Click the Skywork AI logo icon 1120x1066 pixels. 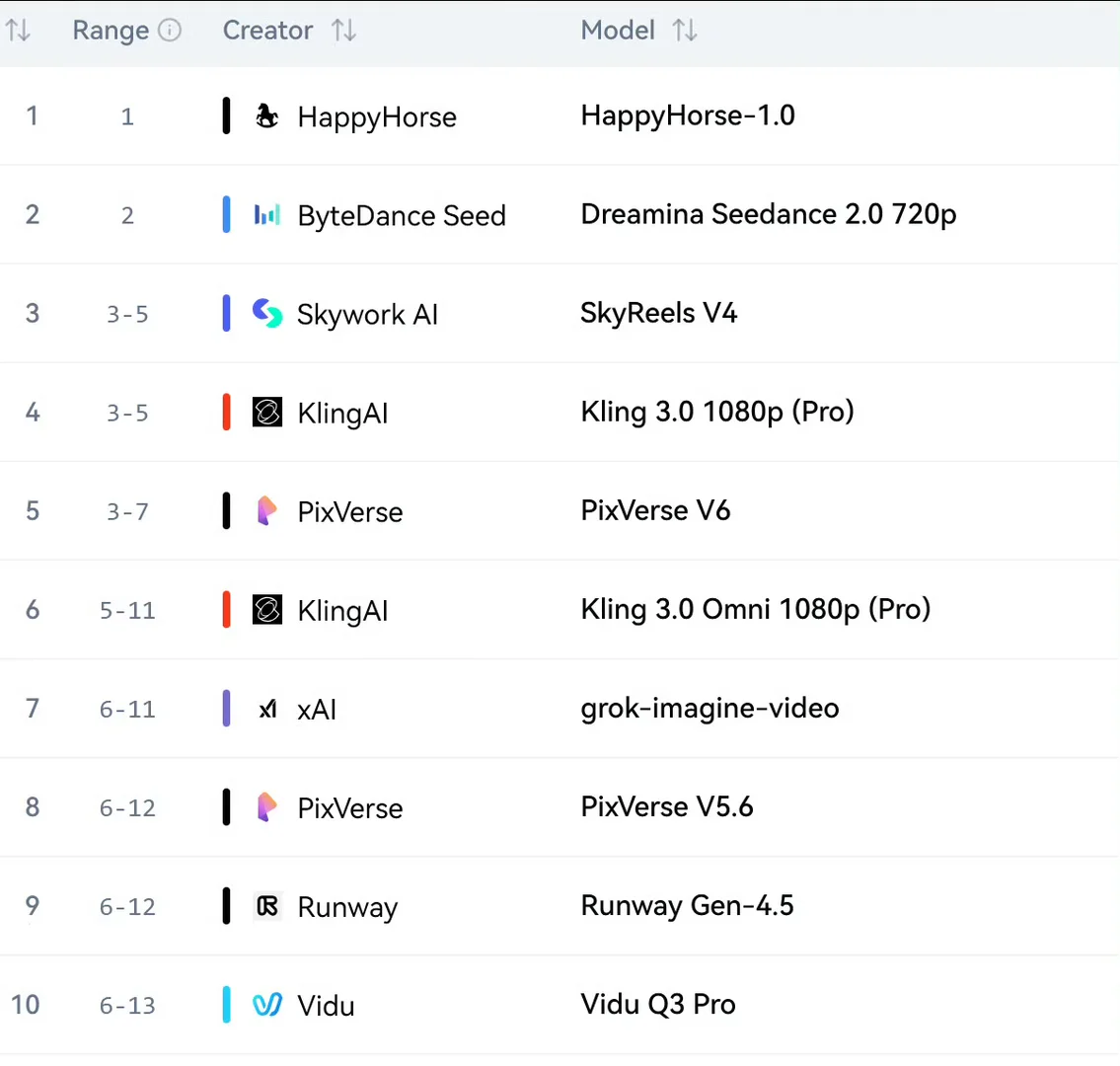(x=267, y=313)
